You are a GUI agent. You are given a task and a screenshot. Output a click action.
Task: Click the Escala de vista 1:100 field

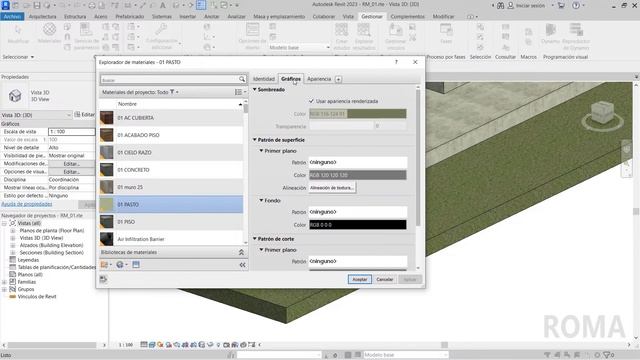71,132
